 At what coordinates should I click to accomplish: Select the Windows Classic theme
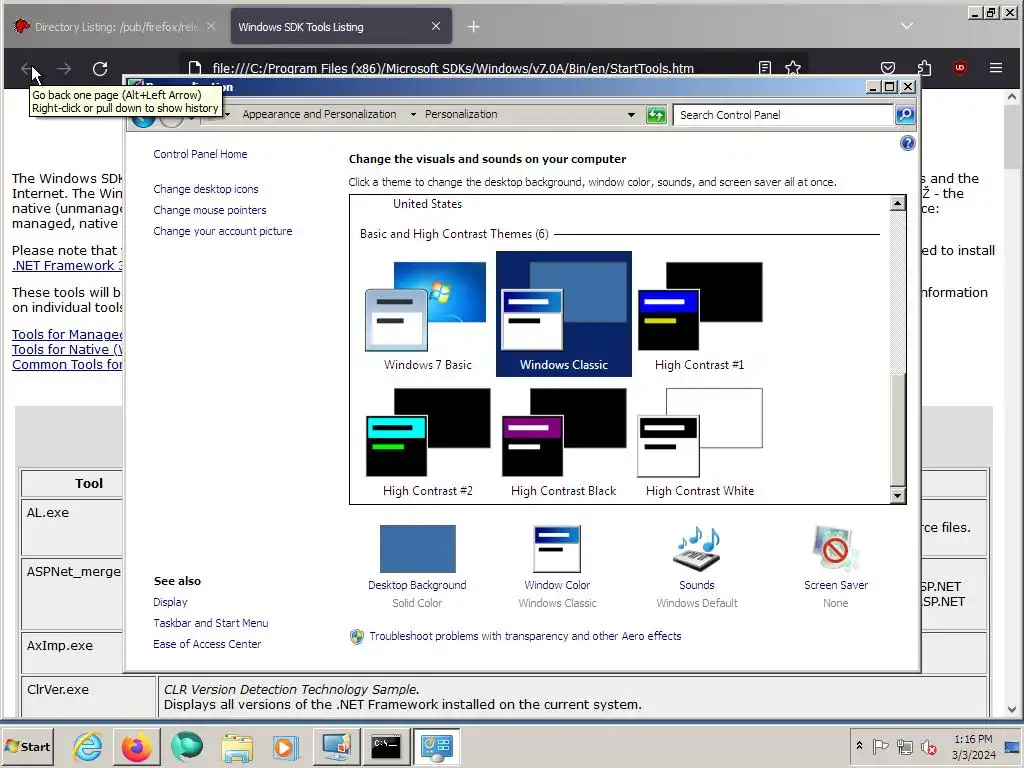click(x=564, y=315)
